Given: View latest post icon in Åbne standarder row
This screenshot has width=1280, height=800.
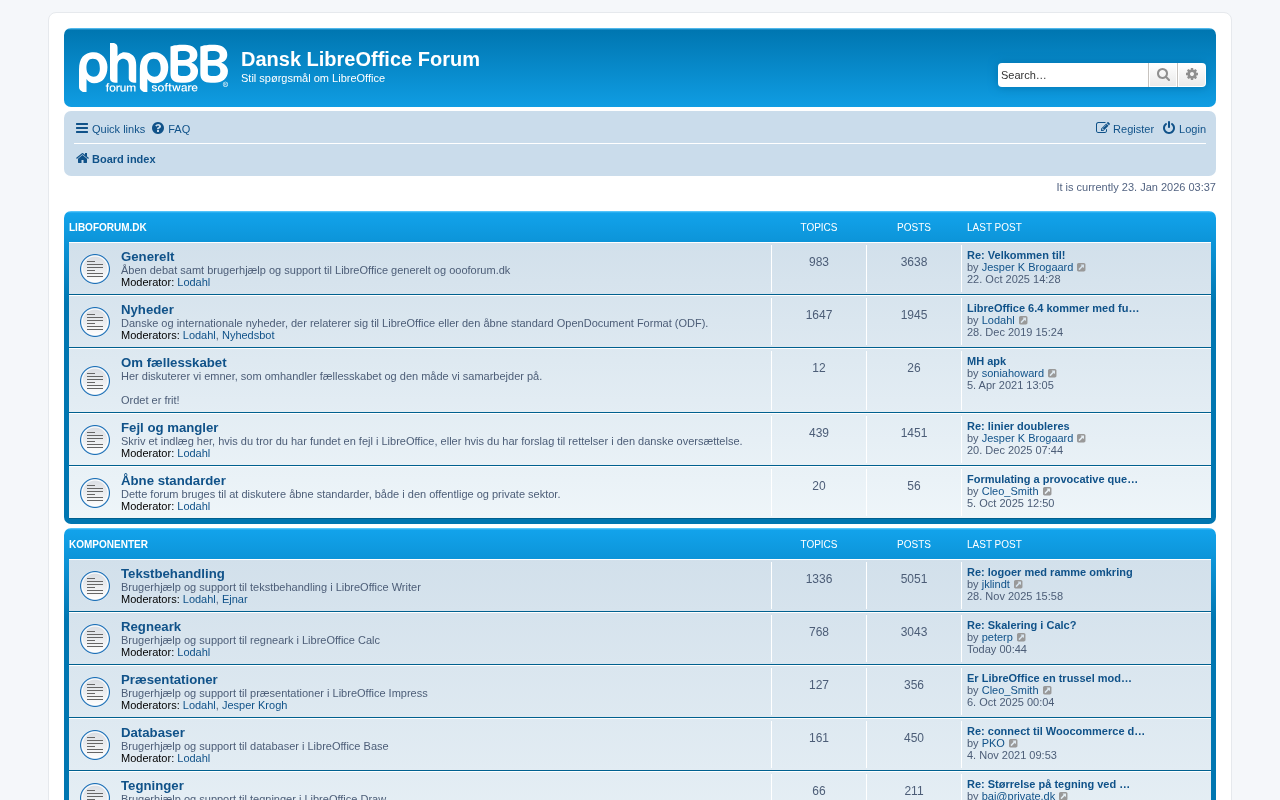Looking at the screenshot, I should [1048, 492].
